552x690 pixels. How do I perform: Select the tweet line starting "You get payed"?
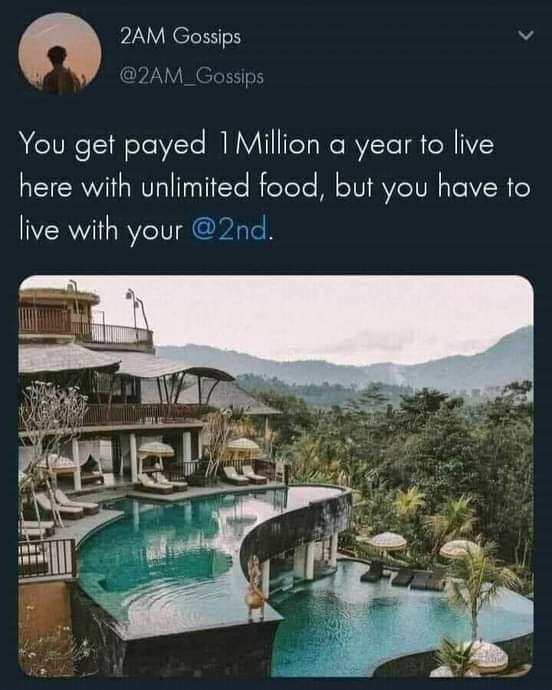pyautogui.click(x=256, y=145)
